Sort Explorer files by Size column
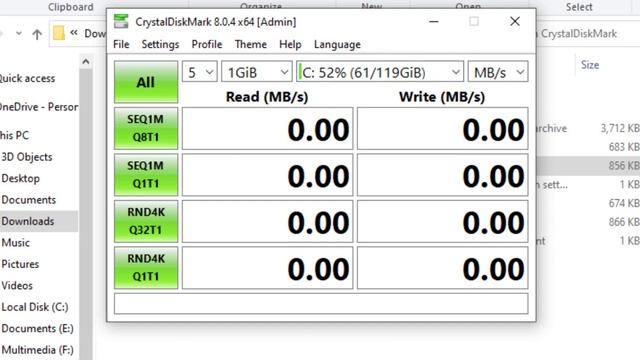 [590, 65]
